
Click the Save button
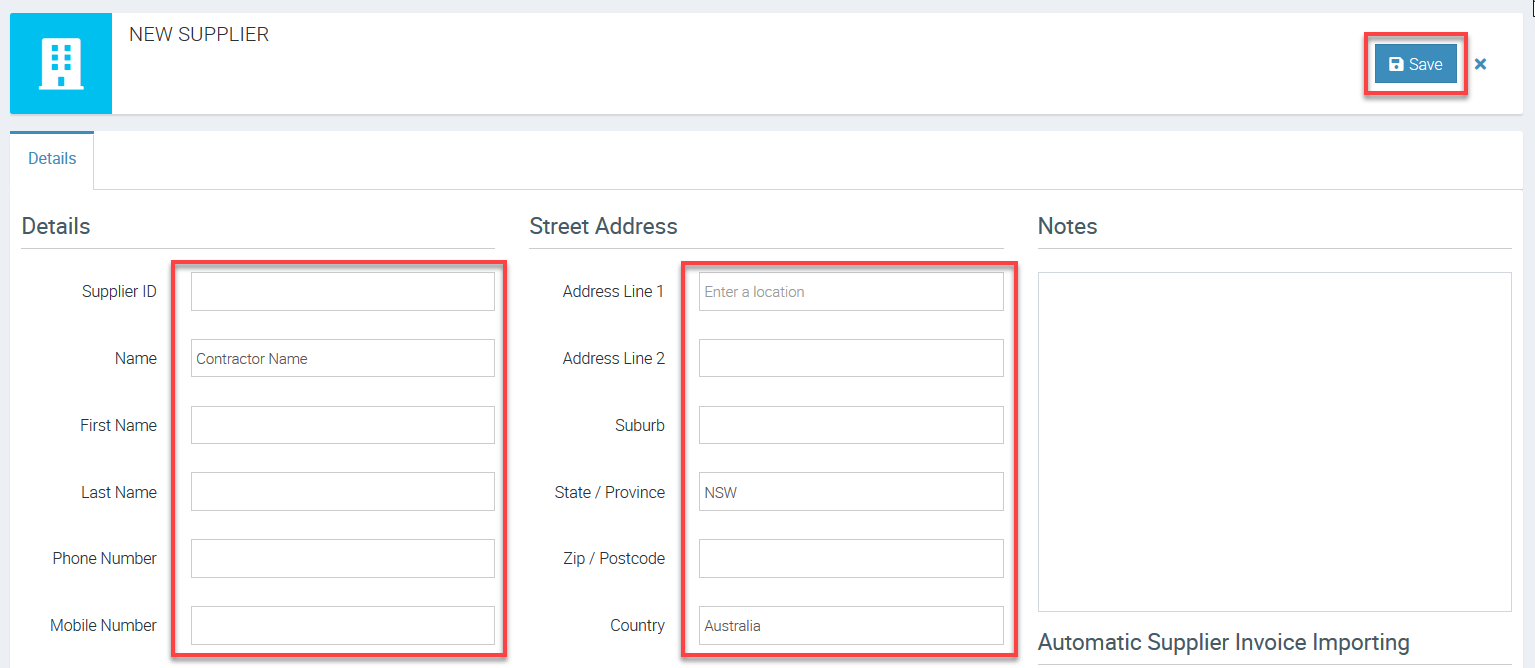(x=1415, y=64)
